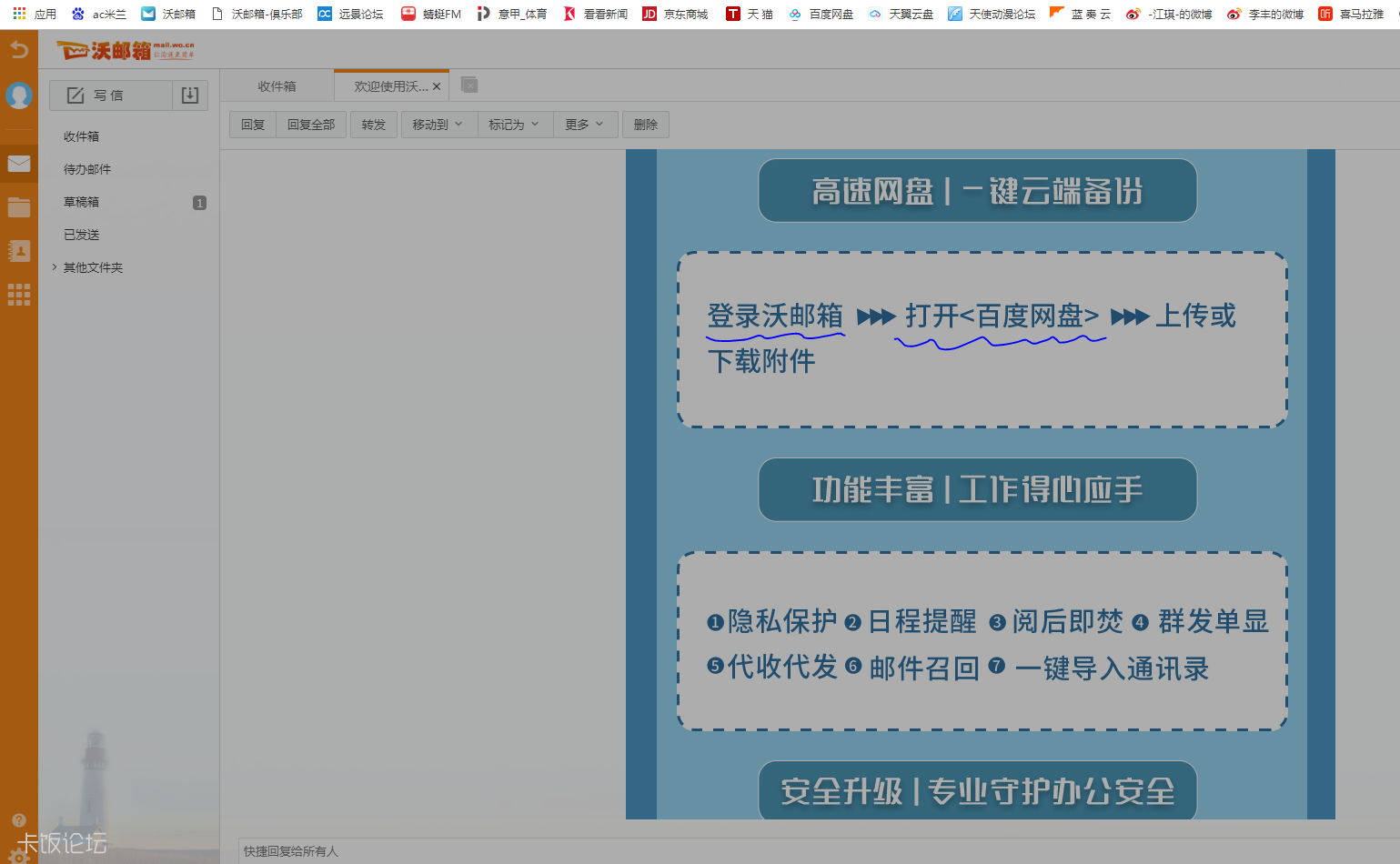Click the 其他文件夹 label

pos(93,267)
